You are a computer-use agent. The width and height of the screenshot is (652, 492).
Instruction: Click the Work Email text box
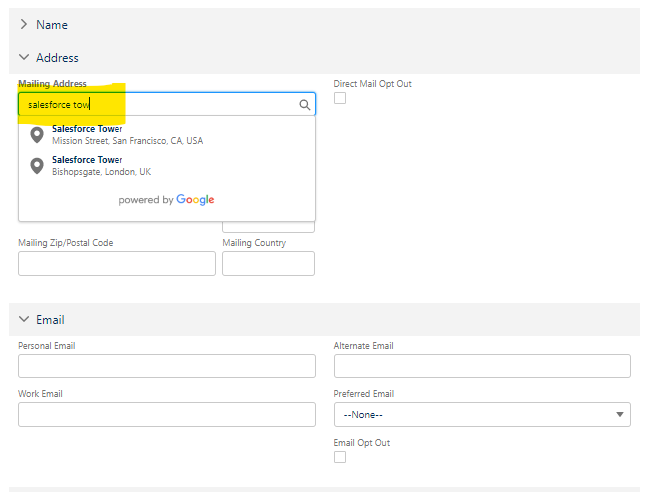click(x=167, y=414)
